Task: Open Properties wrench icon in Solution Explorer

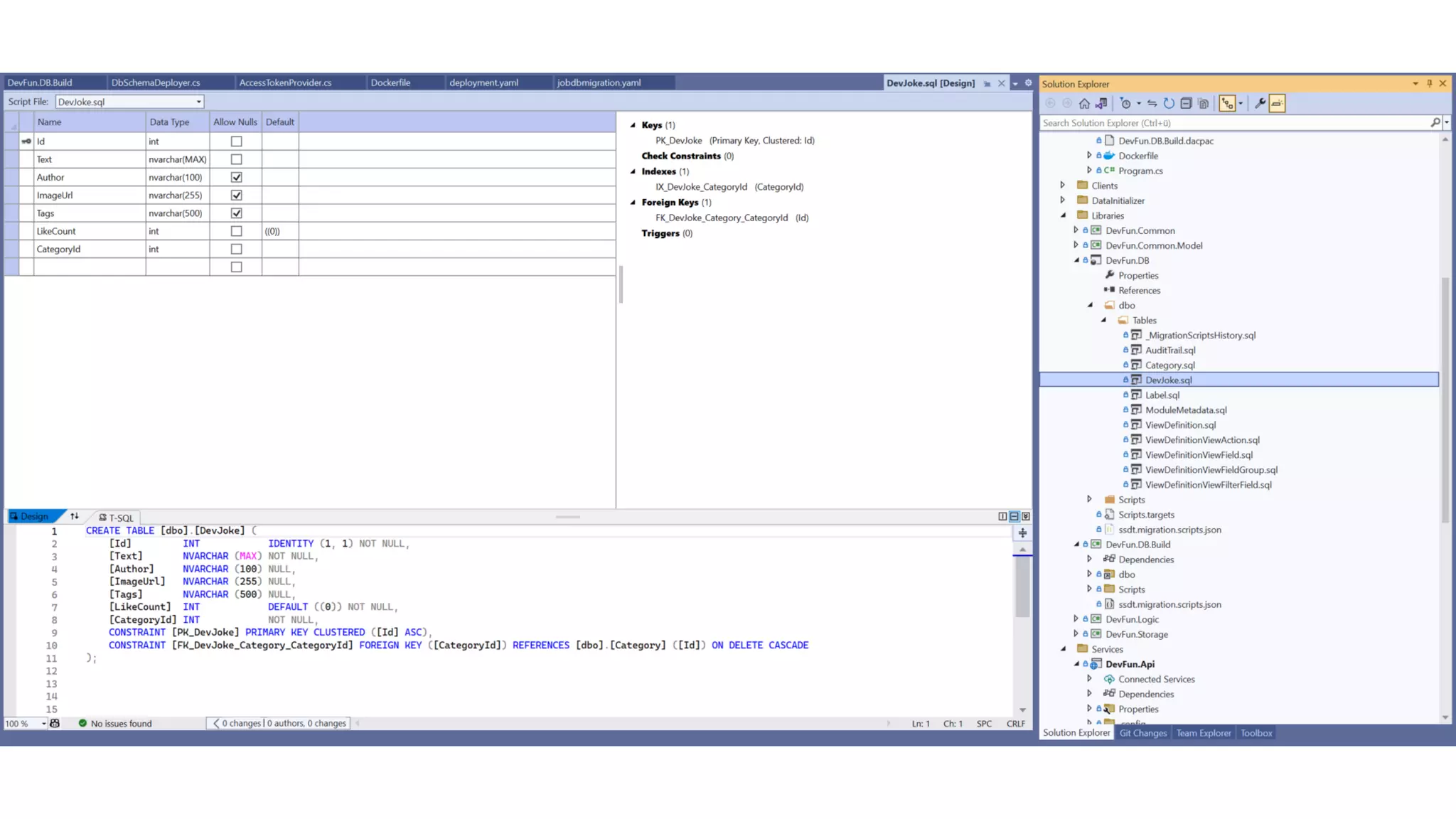Action: [x=1260, y=104]
